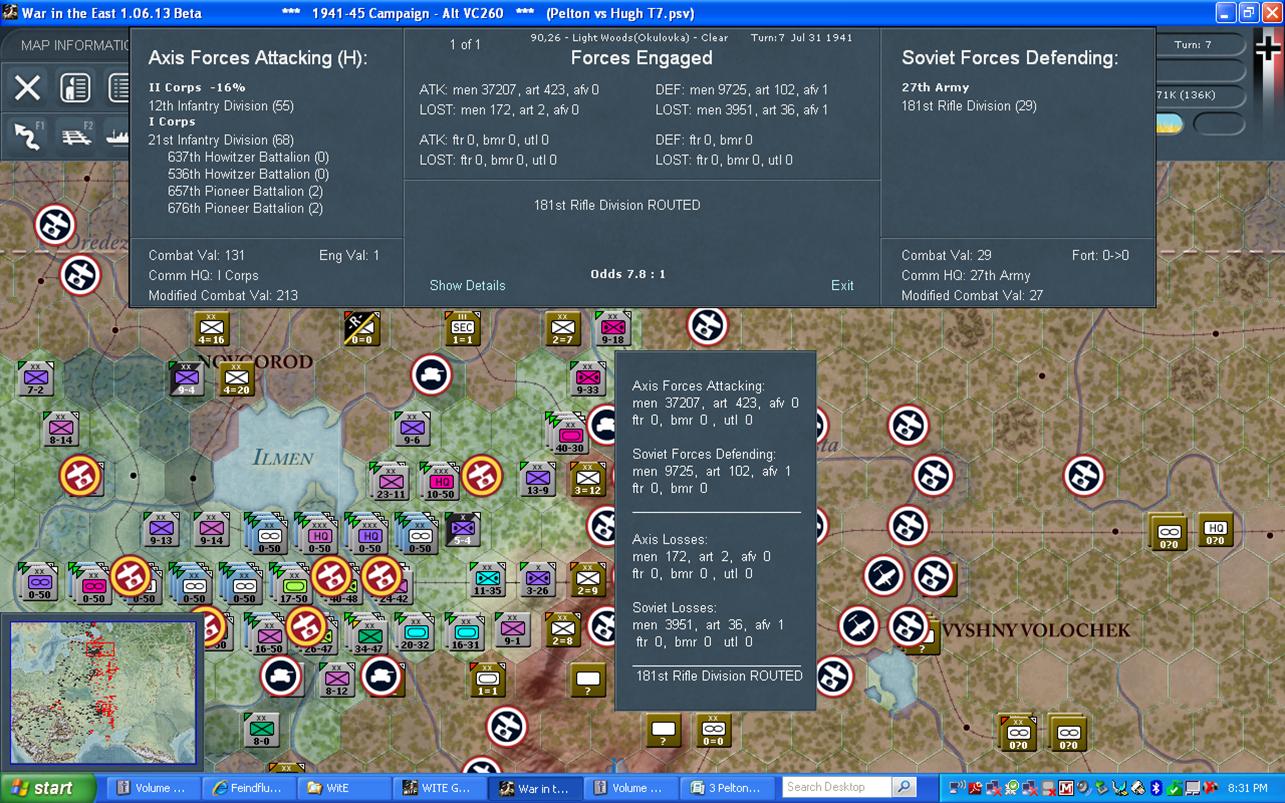Switch to the 3 Pelton taskbar window
Screen dimensions: 1285x803
(726, 788)
